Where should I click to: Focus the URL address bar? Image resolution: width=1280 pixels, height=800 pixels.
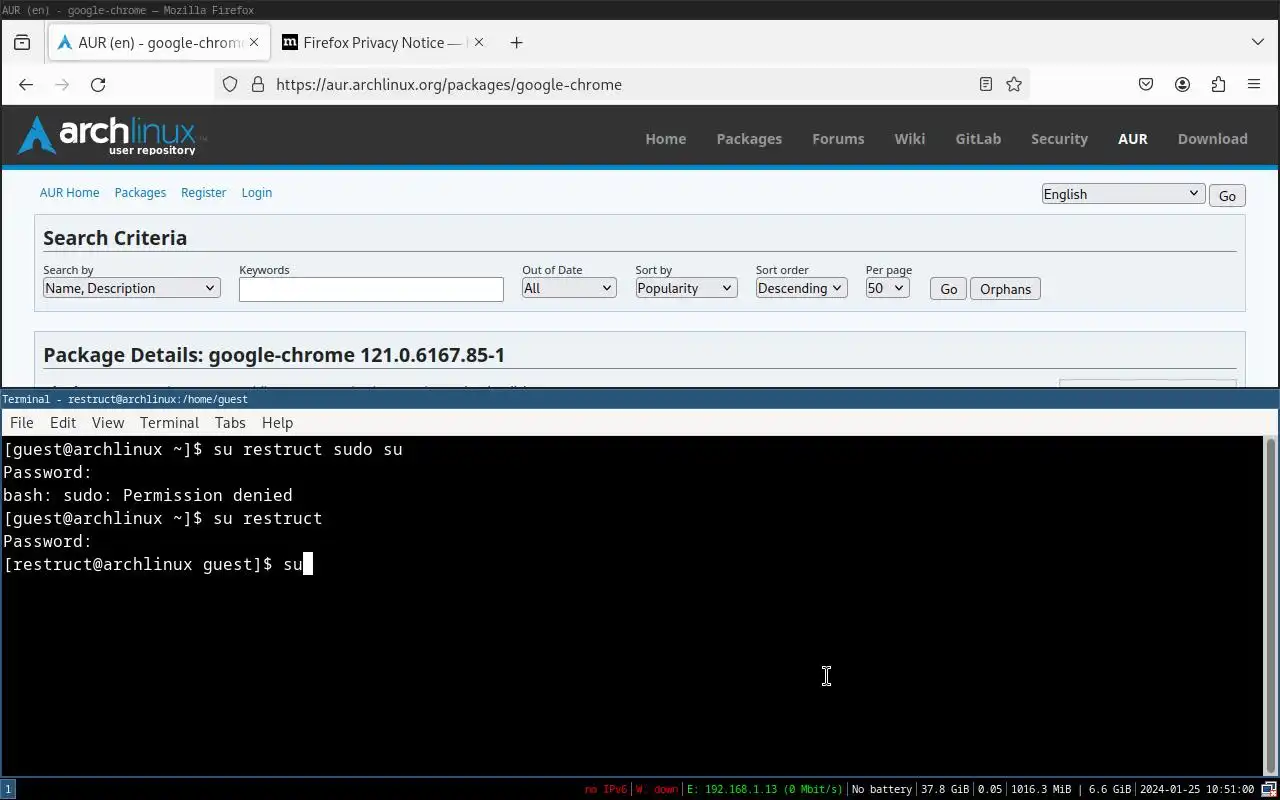coord(620,85)
